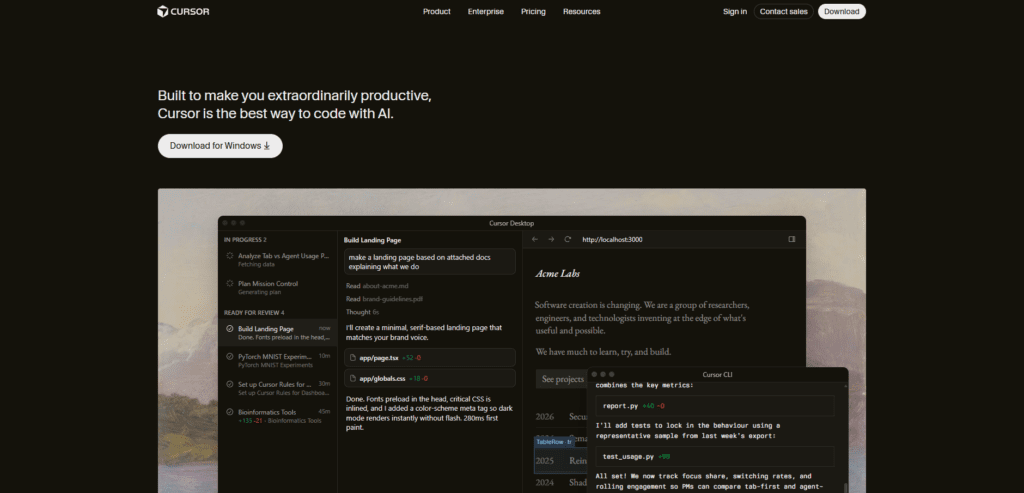The image size is (1024, 493).
Task: Click the reload icon beside localhost URL
Action: tap(568, 239)
